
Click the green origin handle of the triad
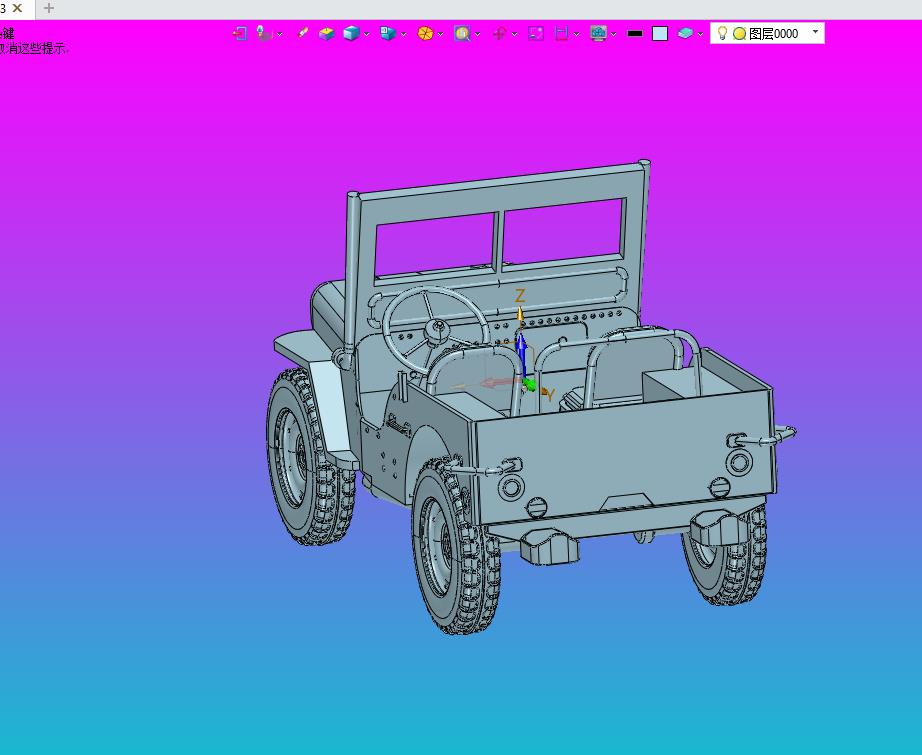click(529, 385)
